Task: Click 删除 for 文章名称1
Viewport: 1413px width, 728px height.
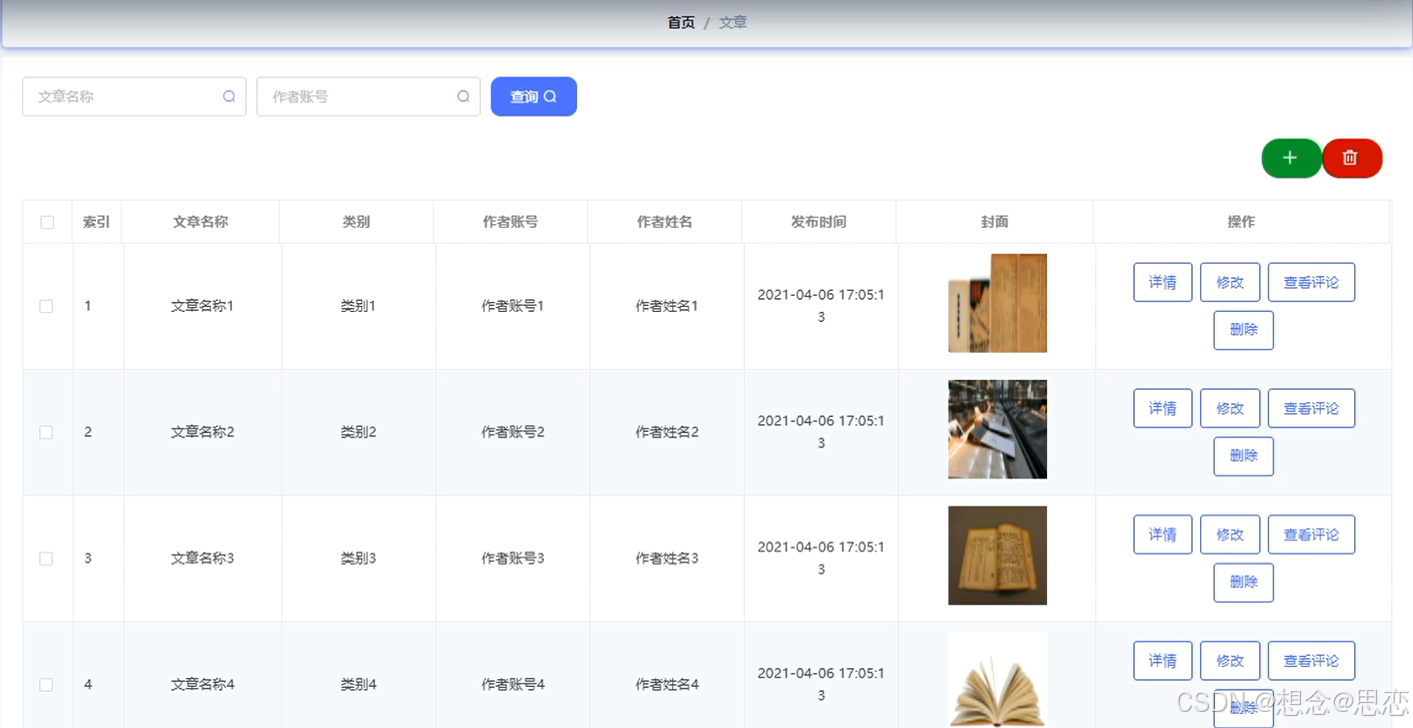Action: [x=1243, y=330]
